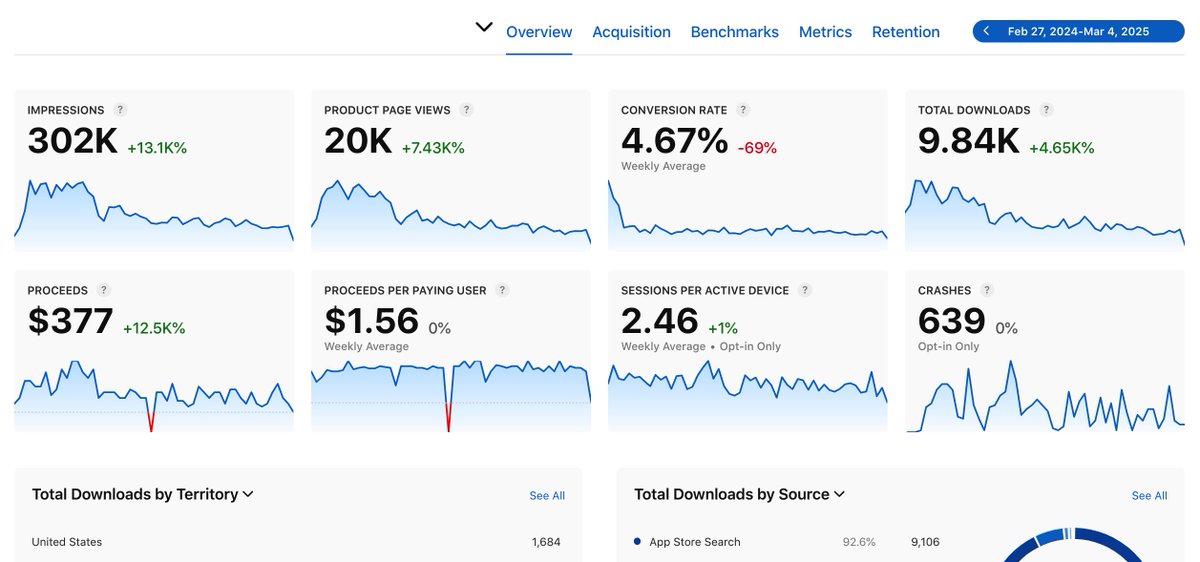Click the +4.65K% downloads change

coord(1062,148)
